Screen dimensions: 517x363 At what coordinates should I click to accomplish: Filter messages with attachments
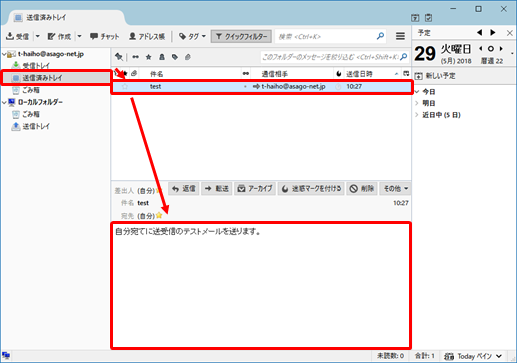(x=188, y=57)
